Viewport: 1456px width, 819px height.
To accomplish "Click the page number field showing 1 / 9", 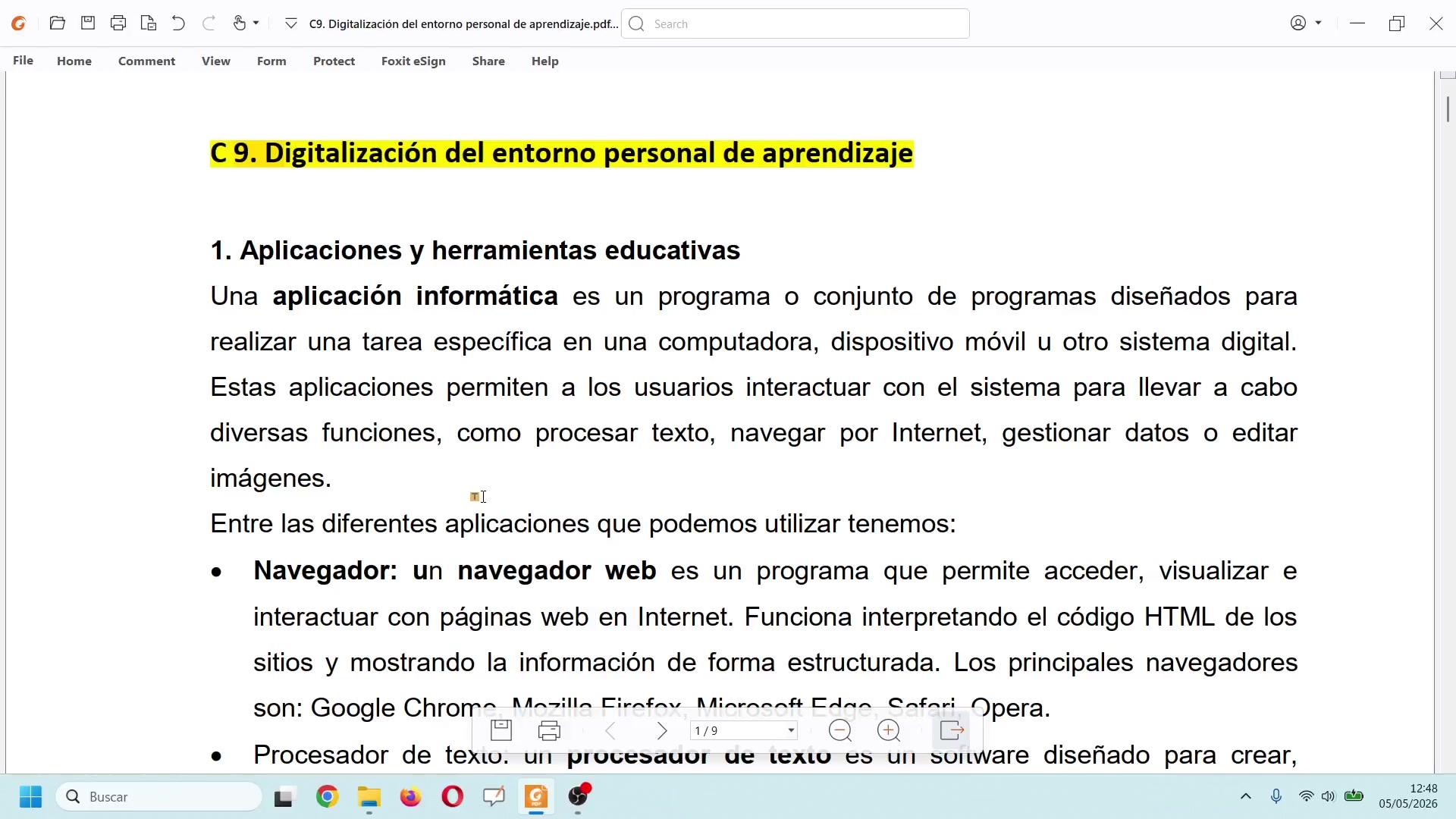I will 737,731.
